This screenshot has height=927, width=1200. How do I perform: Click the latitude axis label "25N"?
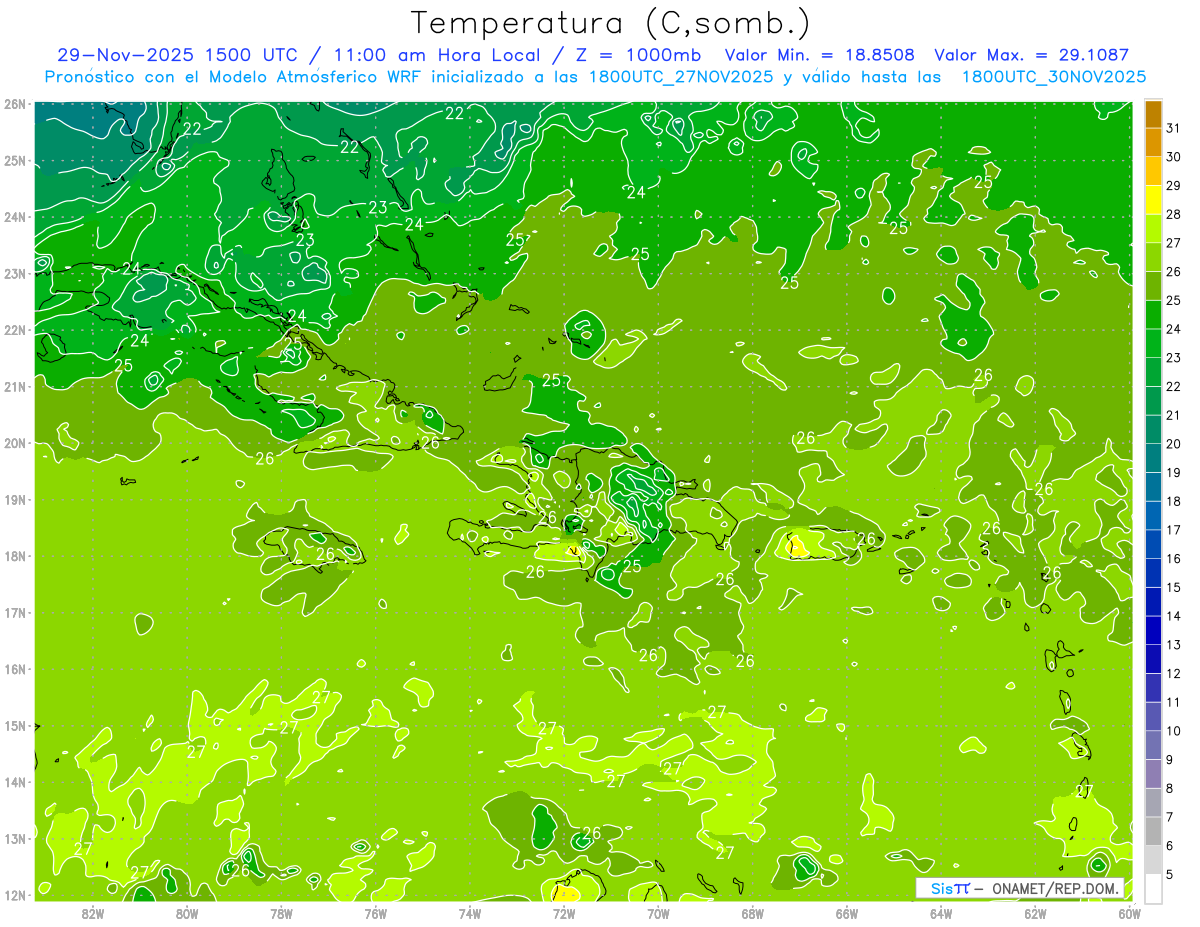pyautogui.click(x=15, y=161)
